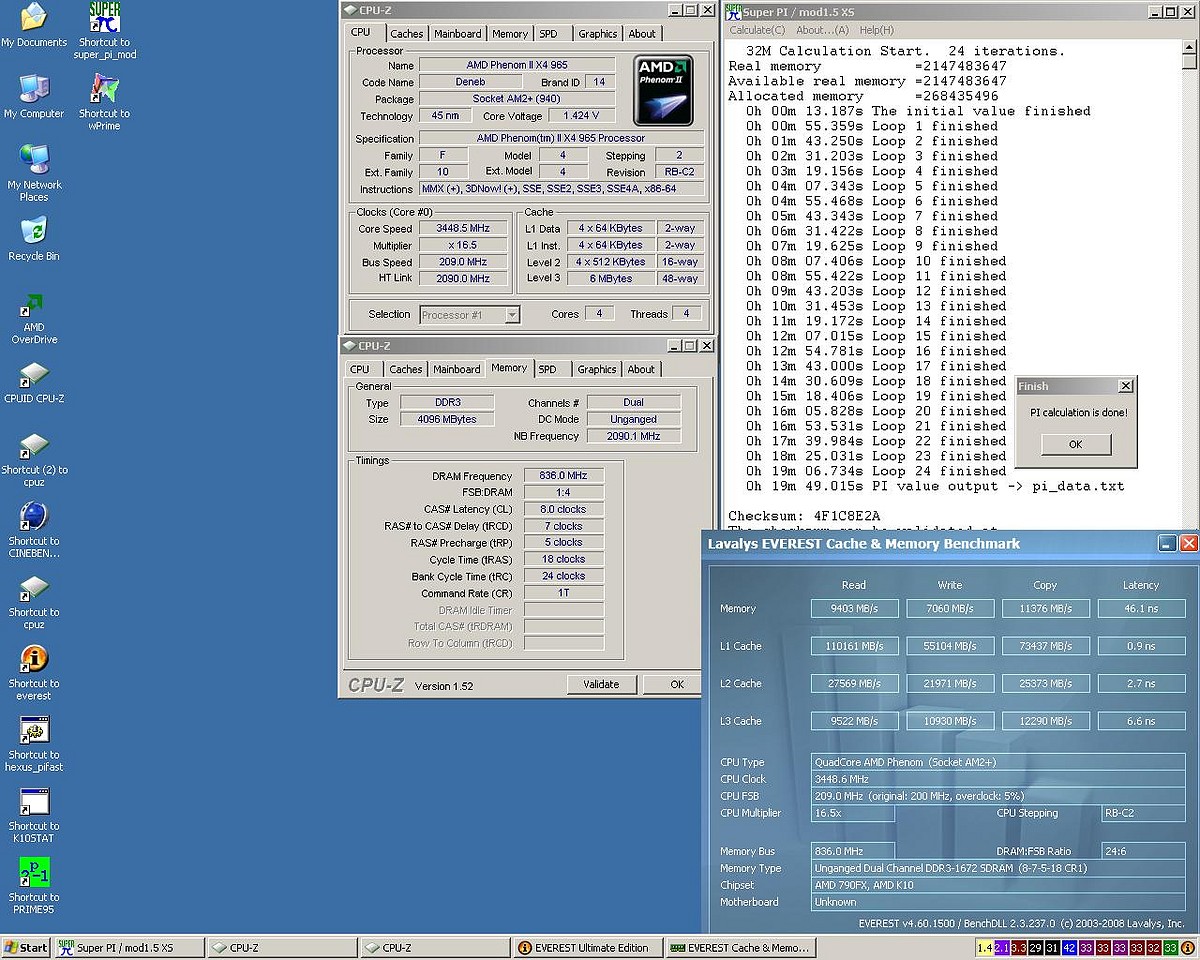Click the blue 42 tray temperature icon
Image resolution: width=1200 pixels, height=960 pixels.
[1070, 948]
